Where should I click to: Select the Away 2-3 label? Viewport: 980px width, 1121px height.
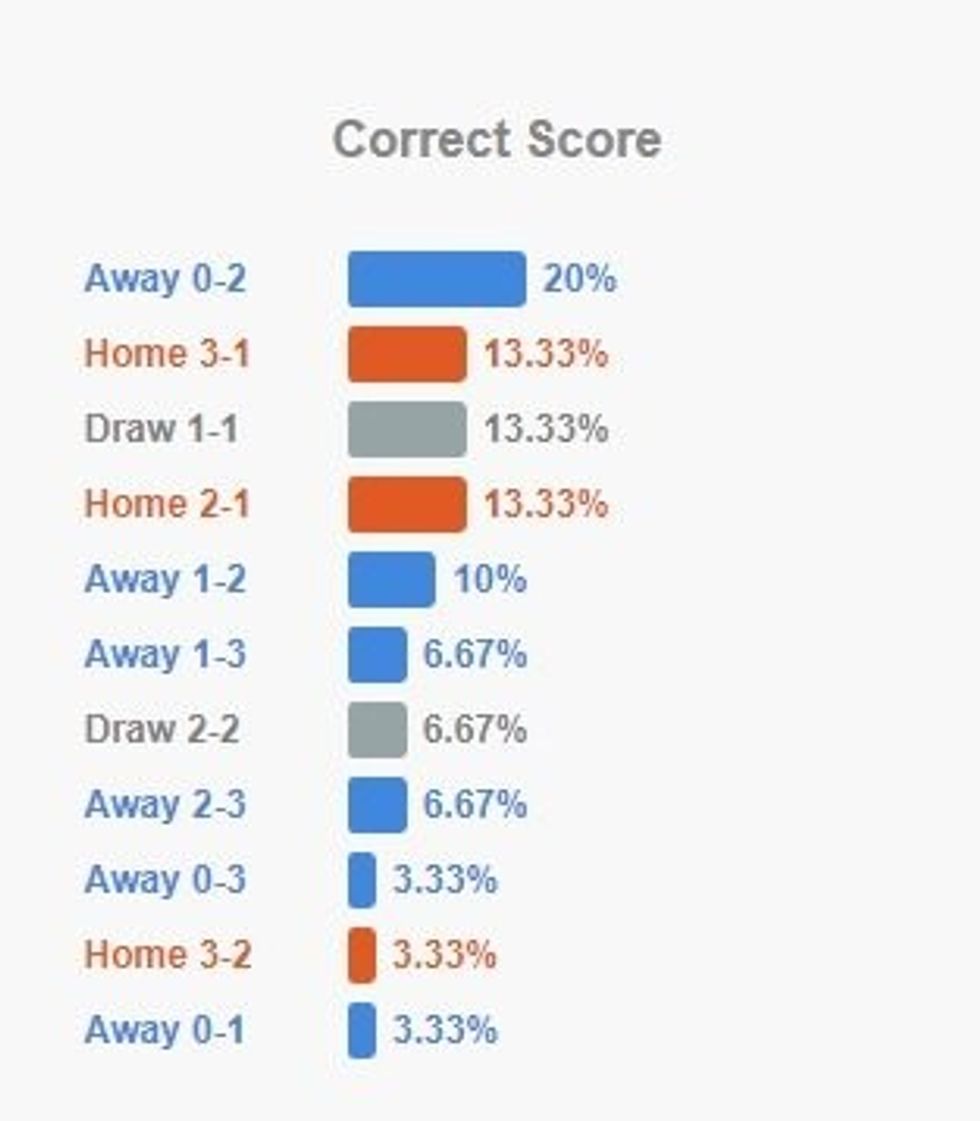click(x=165, y=805)
